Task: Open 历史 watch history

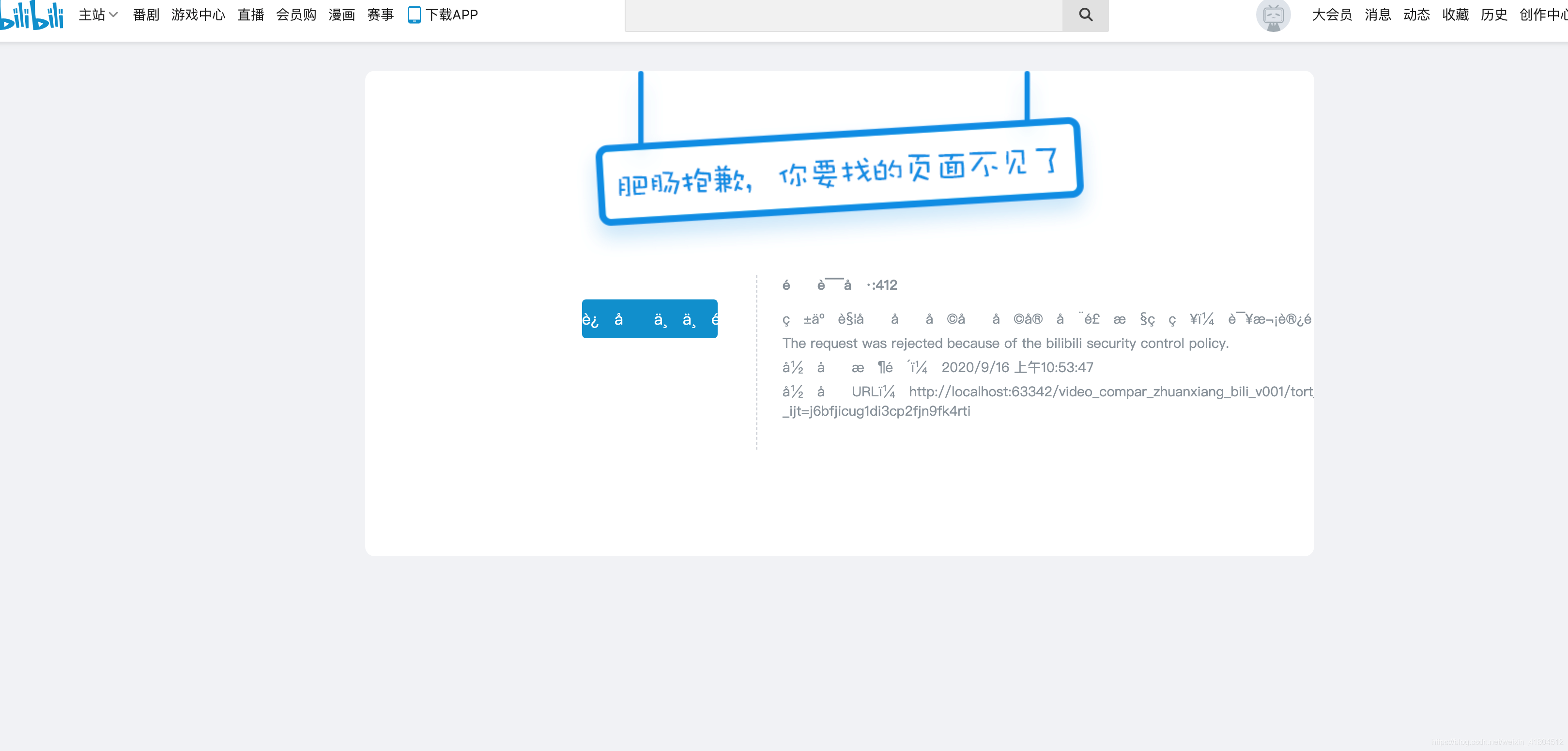Action: [1494, 15]
